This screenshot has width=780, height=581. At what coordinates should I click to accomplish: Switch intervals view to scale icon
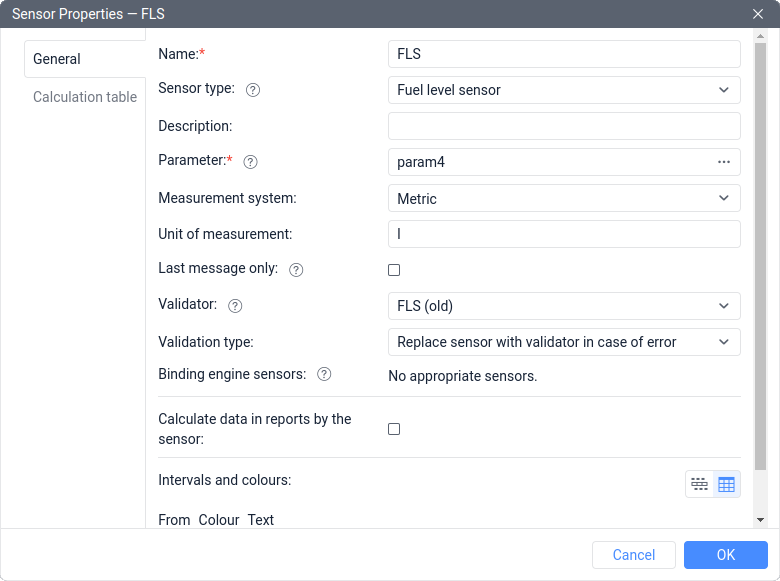coord(700,485)
